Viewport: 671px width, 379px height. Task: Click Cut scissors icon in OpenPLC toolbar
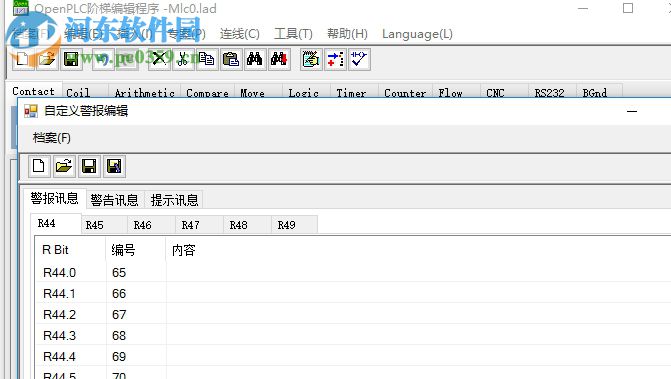pos(183,59)
